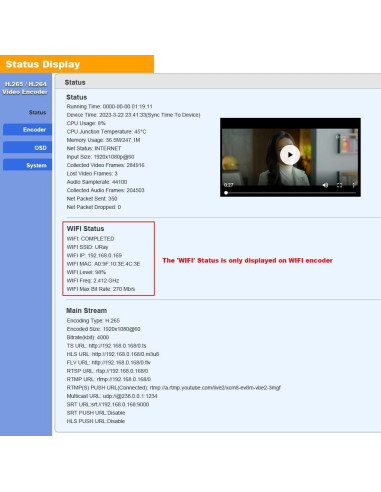381x492 pixels.
Task: Click the RTMP URL address
Action: point(124,379)
